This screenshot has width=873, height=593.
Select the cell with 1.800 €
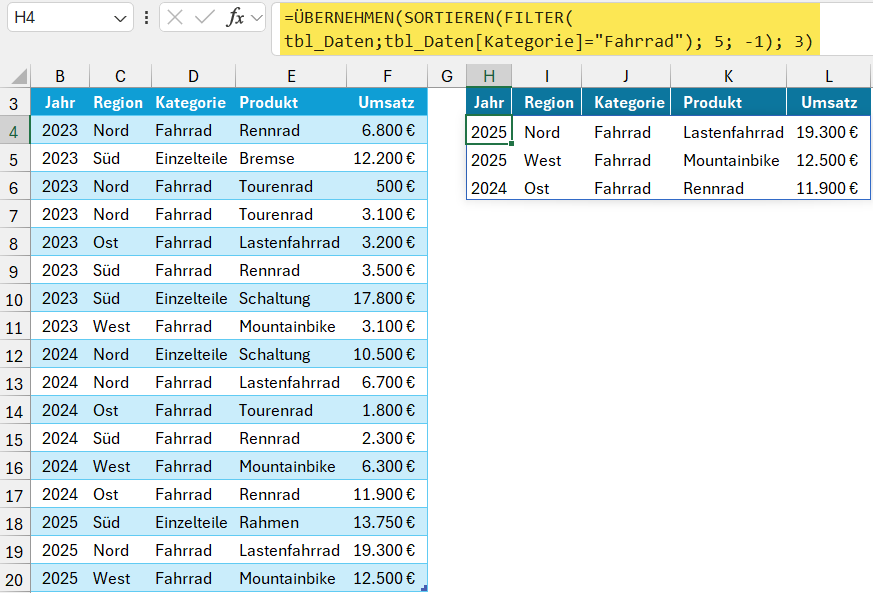click(388, 410)
